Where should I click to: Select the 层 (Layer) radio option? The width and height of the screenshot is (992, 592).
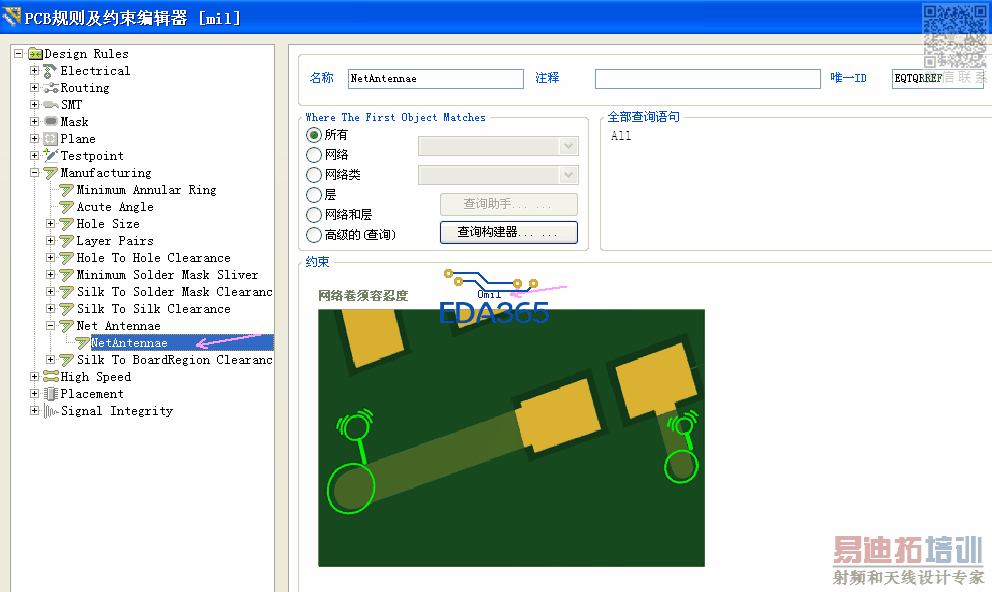tap(314, 195)
